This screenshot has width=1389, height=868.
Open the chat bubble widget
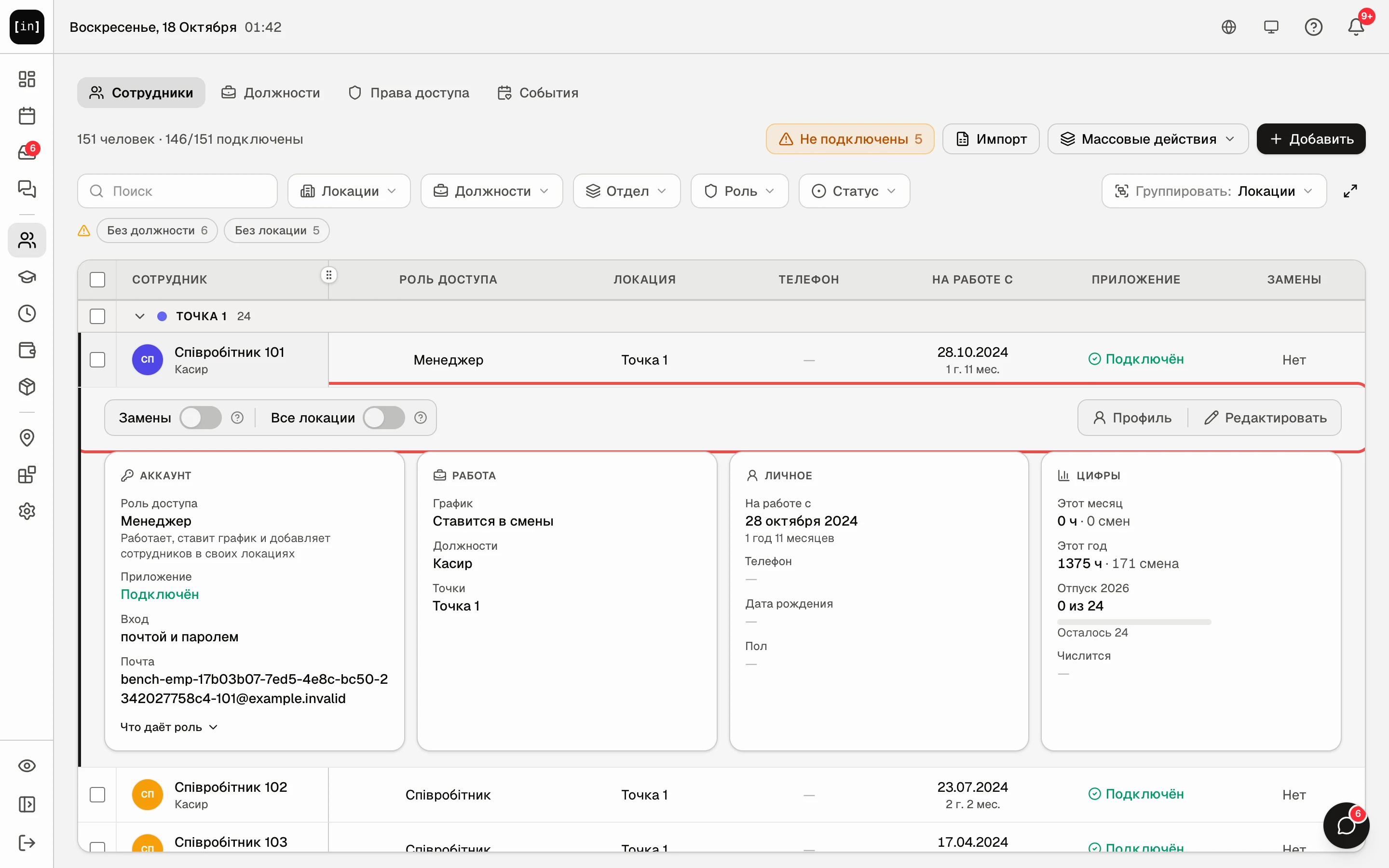[x=1346, y=826]
